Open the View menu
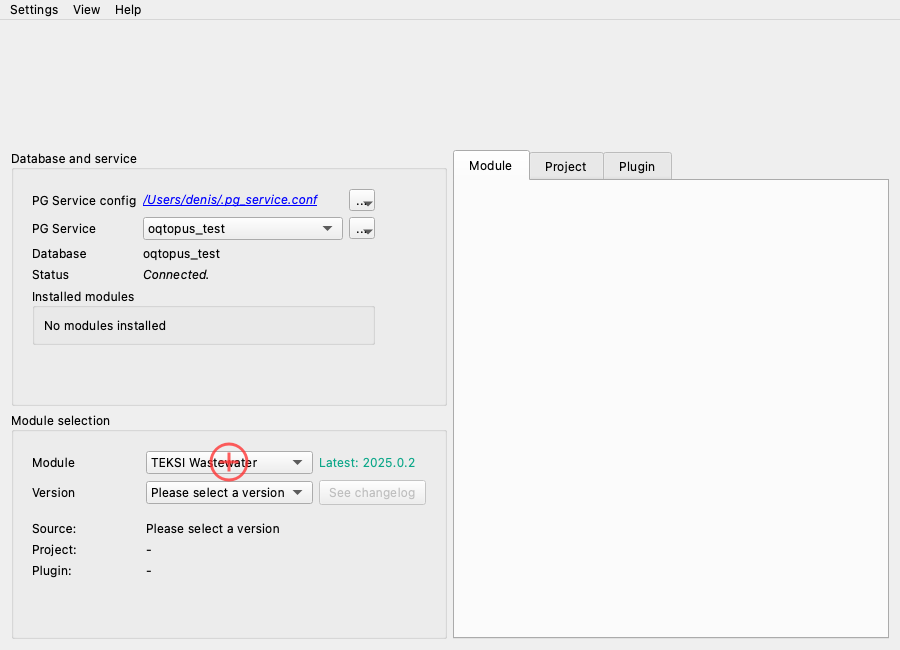 coord(87,10)
